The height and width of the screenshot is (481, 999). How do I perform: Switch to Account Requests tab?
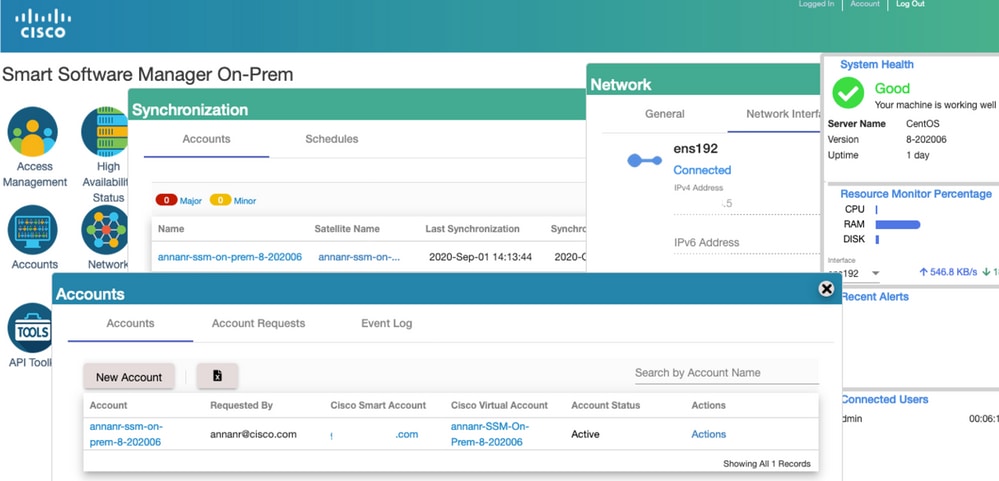point(259,323)
